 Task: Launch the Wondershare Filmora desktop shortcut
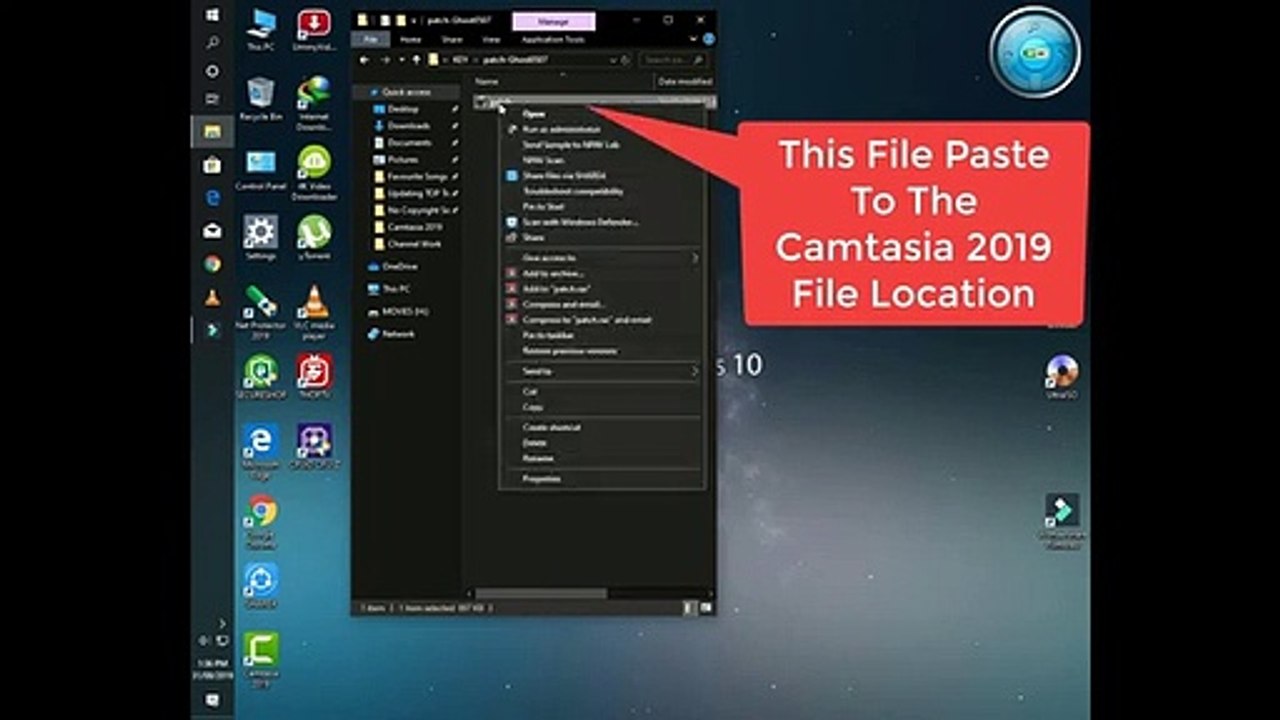coord(1061,522)
